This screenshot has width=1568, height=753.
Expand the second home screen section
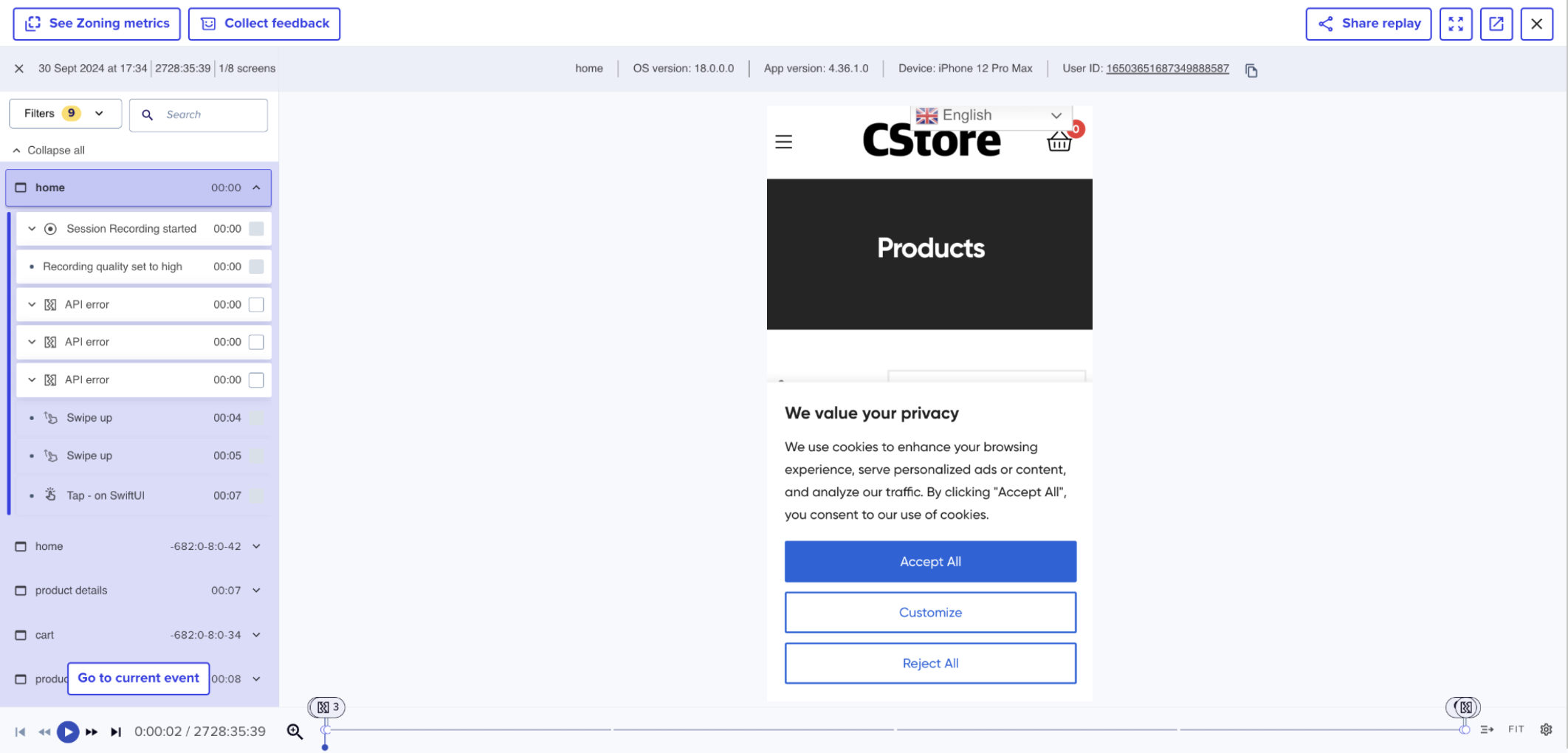tap(256, 546)
